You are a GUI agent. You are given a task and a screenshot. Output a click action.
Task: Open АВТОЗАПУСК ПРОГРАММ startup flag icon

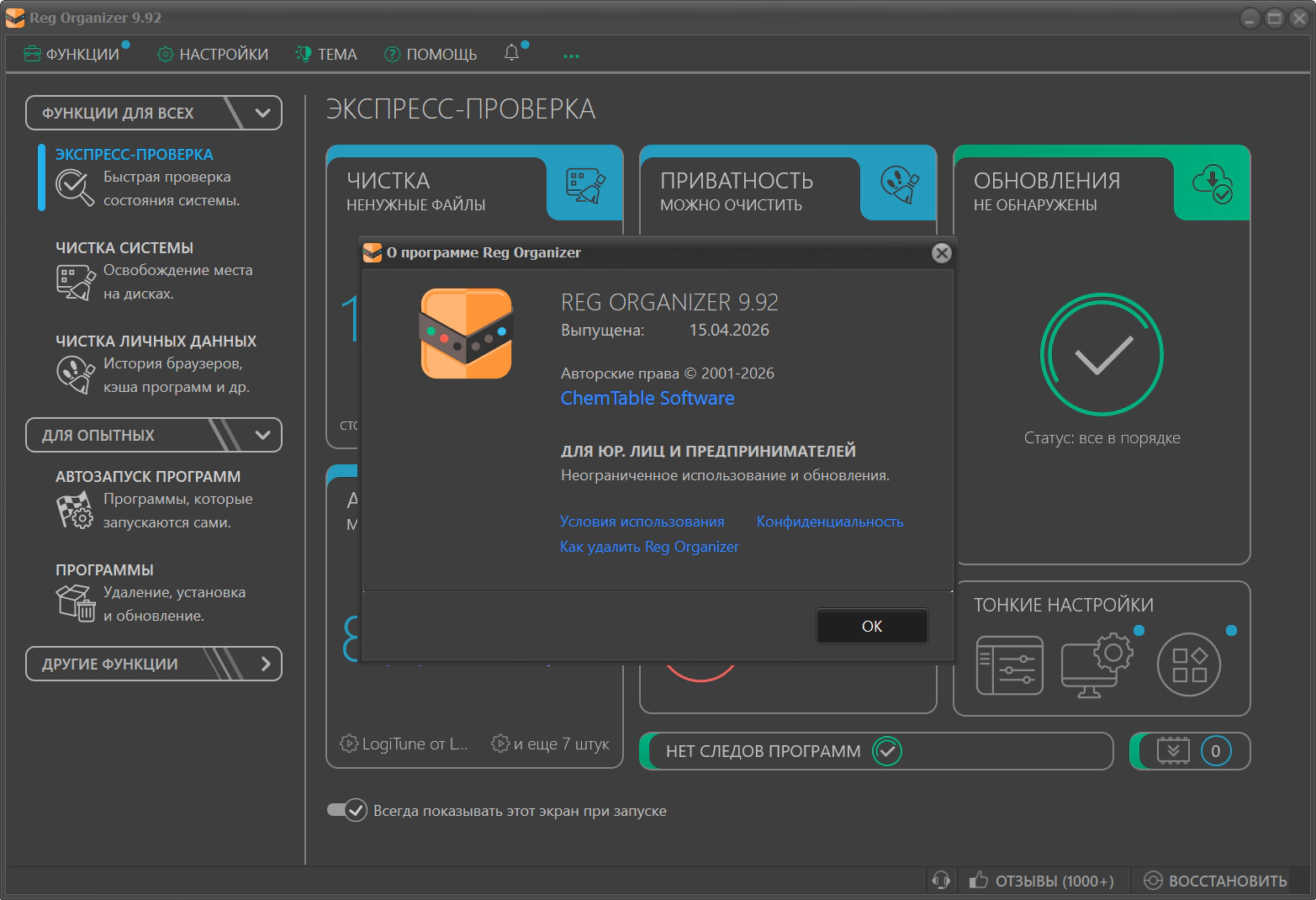tap(75, 511)
